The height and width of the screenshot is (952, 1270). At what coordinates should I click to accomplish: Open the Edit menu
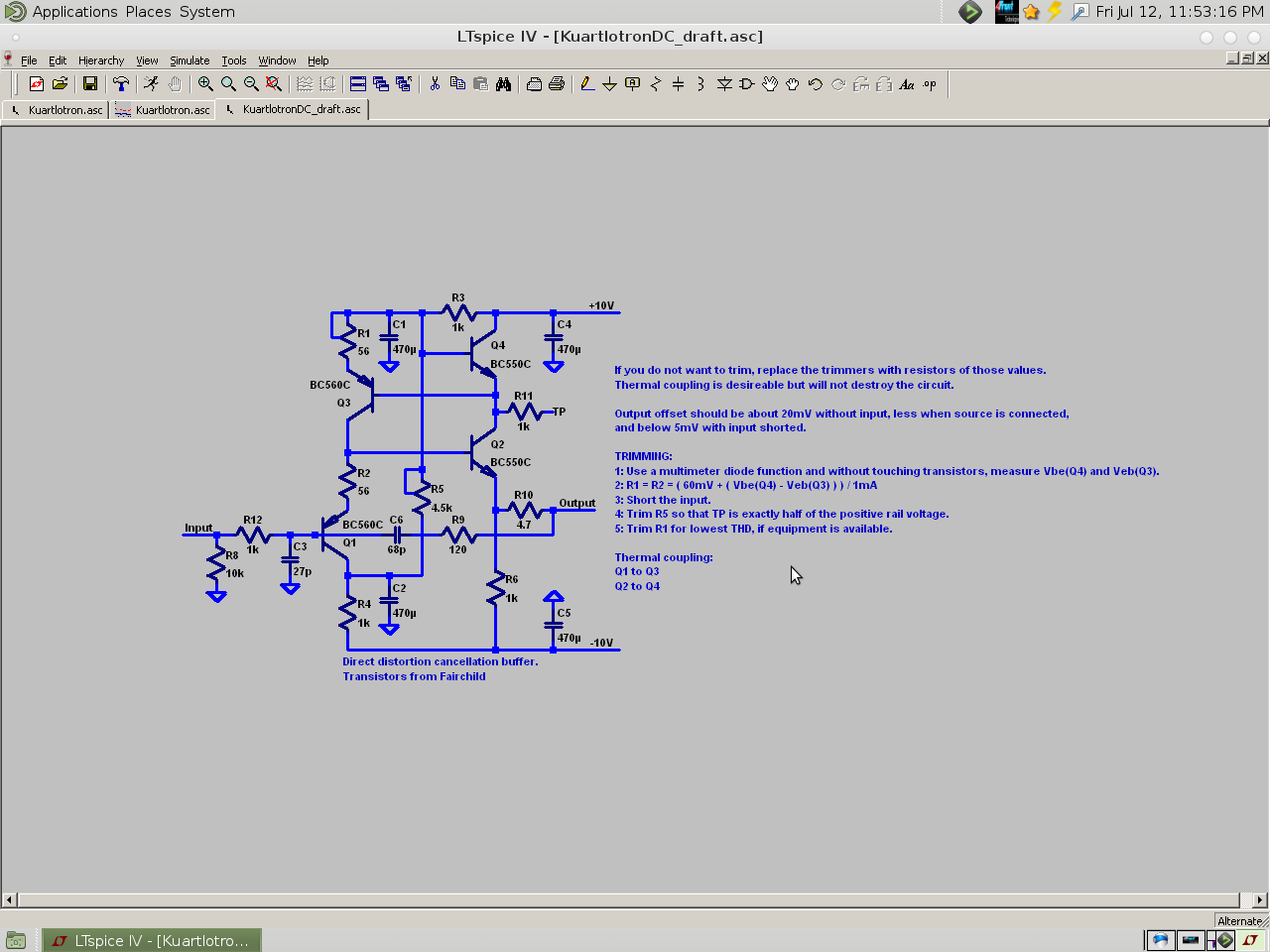[58, 60]
